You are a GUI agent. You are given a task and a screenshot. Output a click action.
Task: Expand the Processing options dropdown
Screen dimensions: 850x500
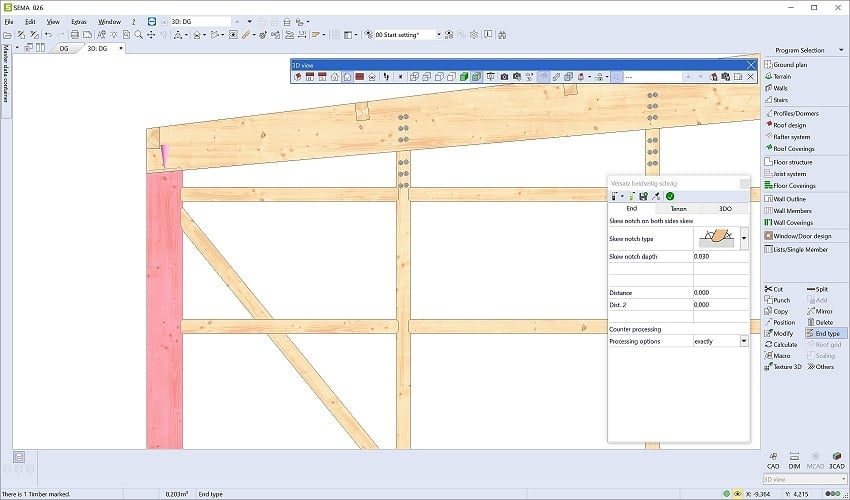click(744, 341)
